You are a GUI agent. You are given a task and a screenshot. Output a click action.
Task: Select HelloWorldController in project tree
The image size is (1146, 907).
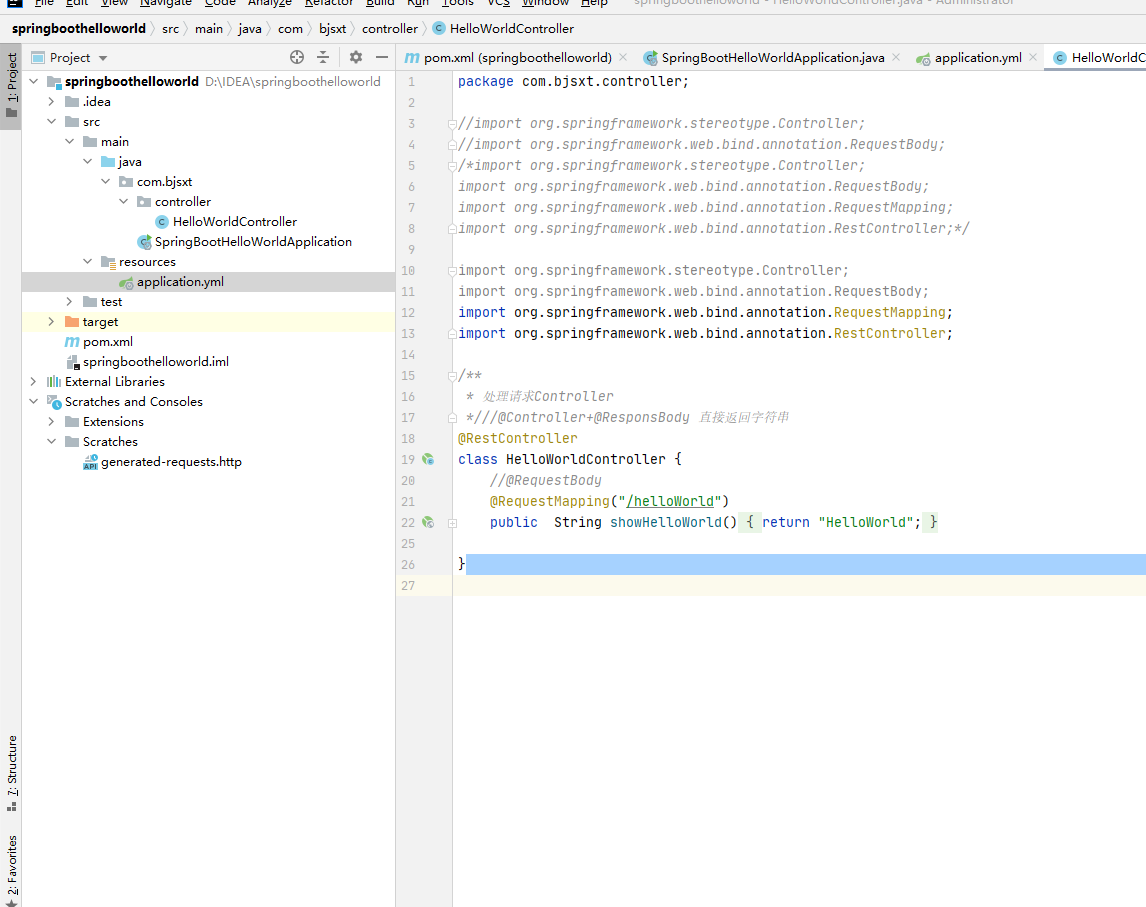[x=235, y=221]
